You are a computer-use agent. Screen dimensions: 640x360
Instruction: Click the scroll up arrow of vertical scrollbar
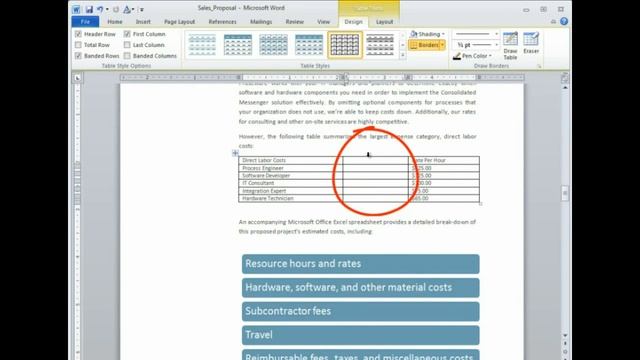[565, 87]
